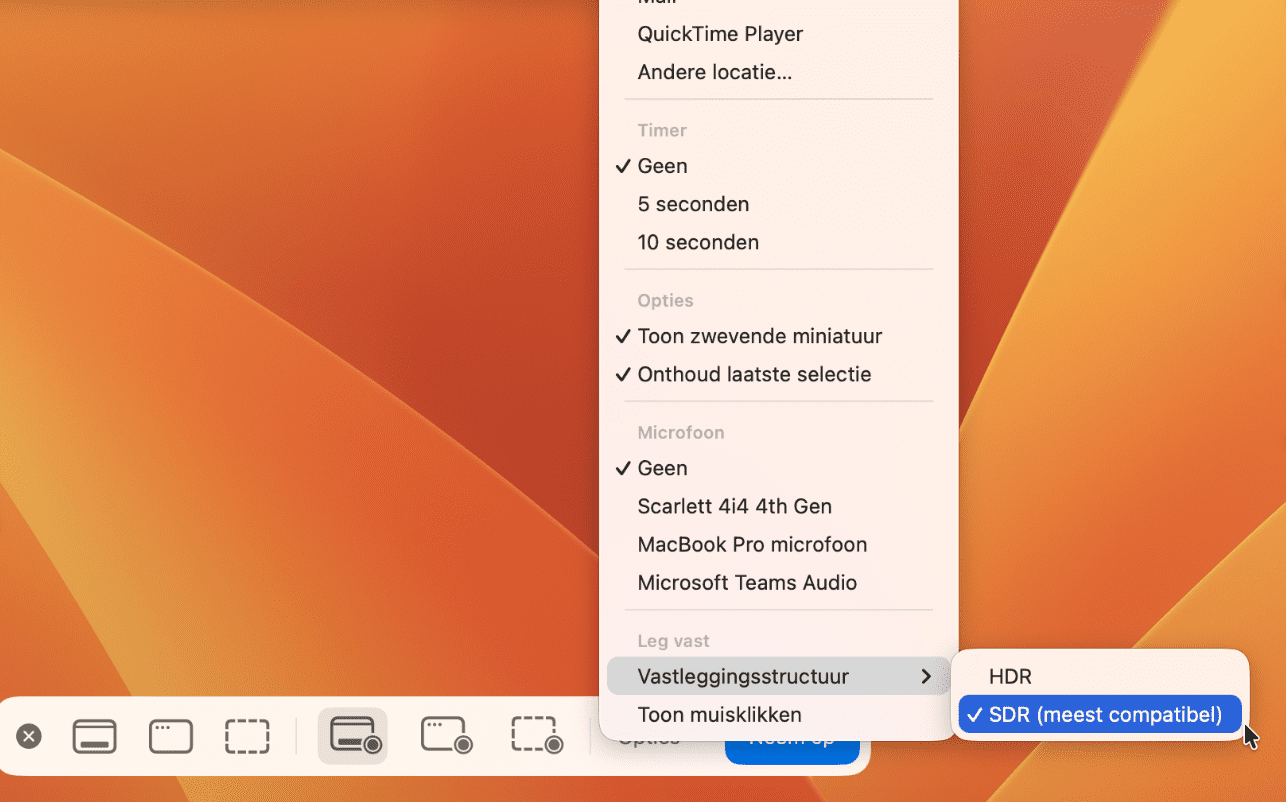This screenshot has width=1286, height=802.
Task: Select Scarlett 4i4 4th Gen microphone
Action: (x=734, y=506)
